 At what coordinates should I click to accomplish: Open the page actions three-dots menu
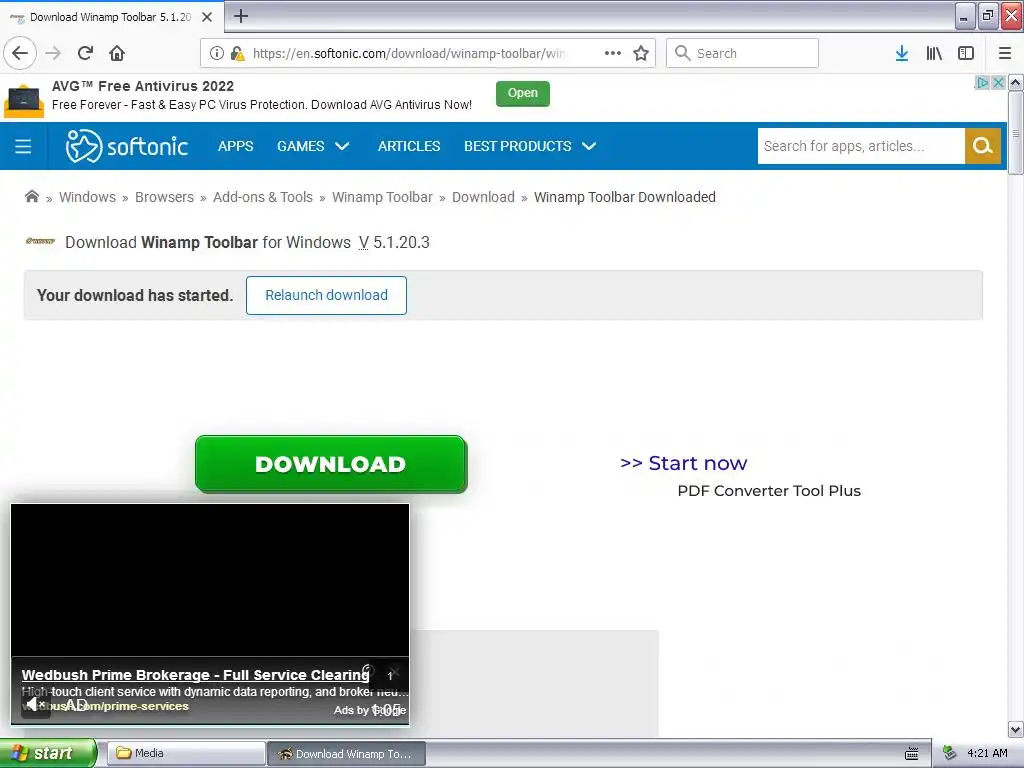[613, 53]
